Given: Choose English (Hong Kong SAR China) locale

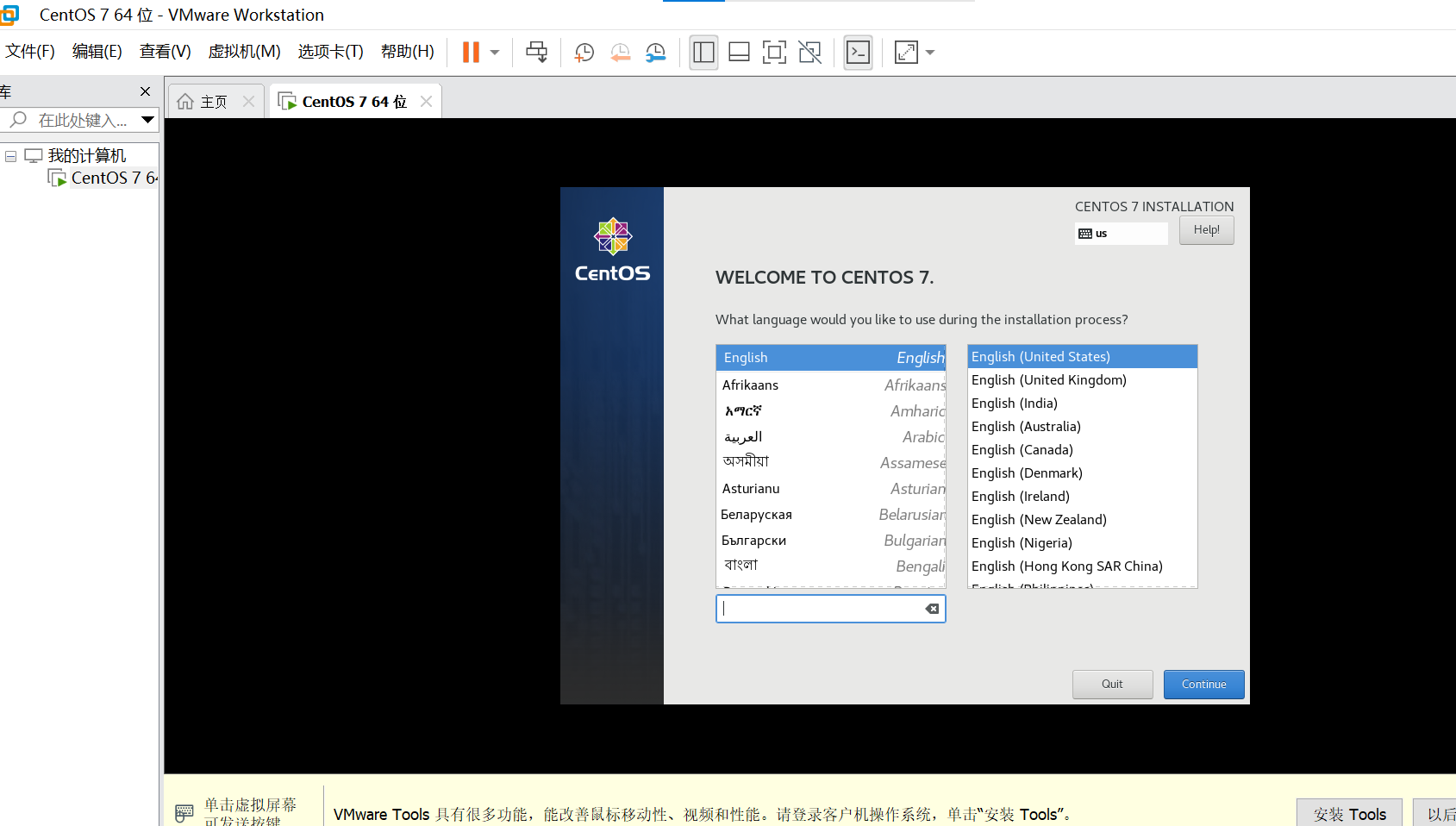Looking at the screenshot, I should [x=1083, y=566].
